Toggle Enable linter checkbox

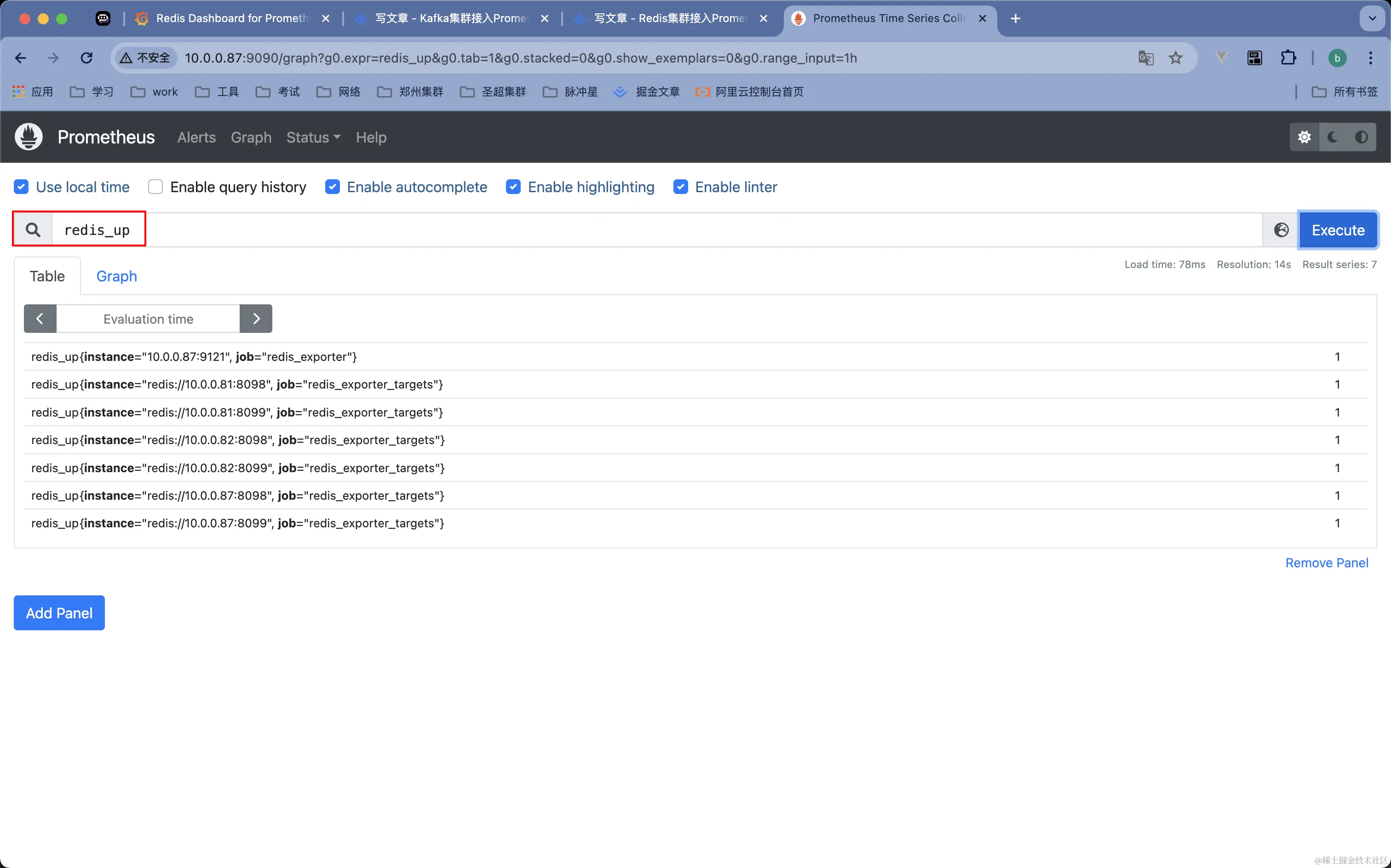point(681,187)
